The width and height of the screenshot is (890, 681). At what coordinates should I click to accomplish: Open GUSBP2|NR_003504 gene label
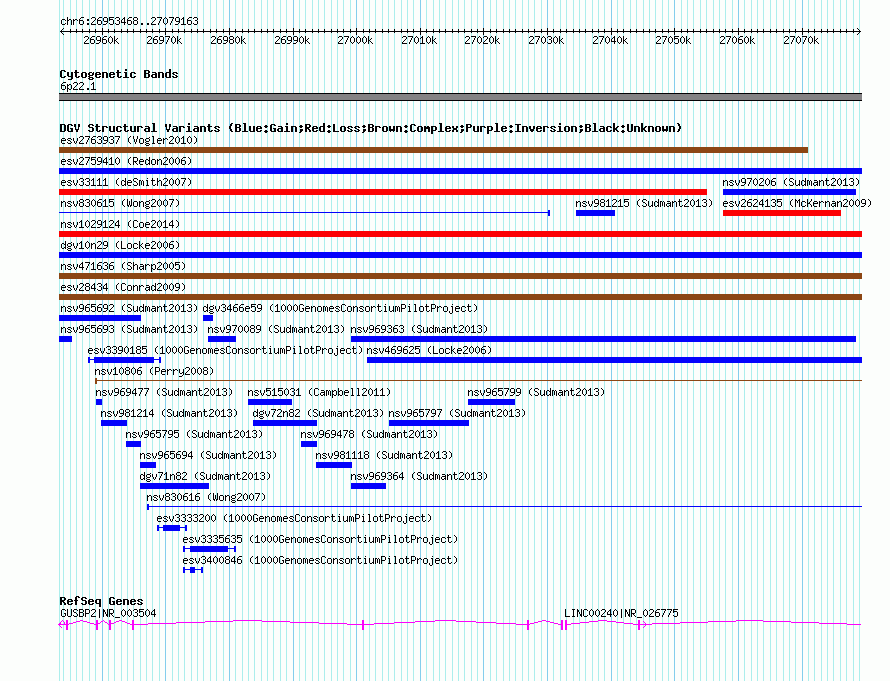click(x=108, y=613)
